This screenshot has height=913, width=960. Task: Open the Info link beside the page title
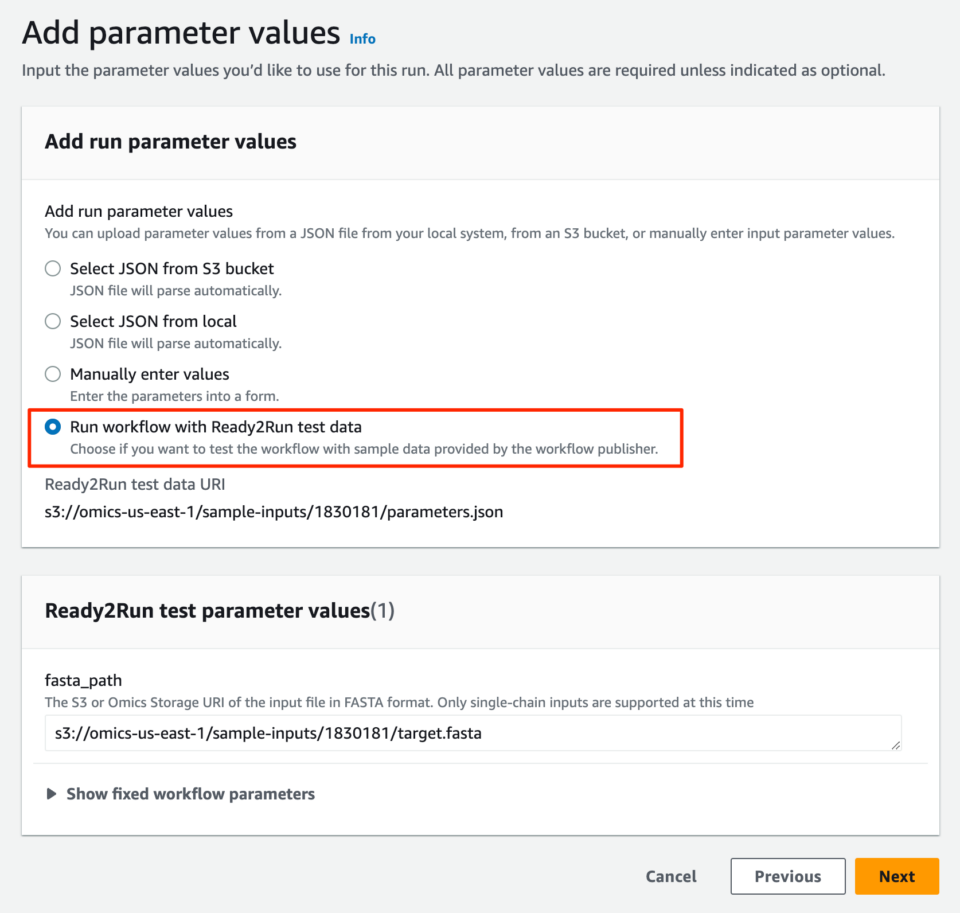pos(362,39)
